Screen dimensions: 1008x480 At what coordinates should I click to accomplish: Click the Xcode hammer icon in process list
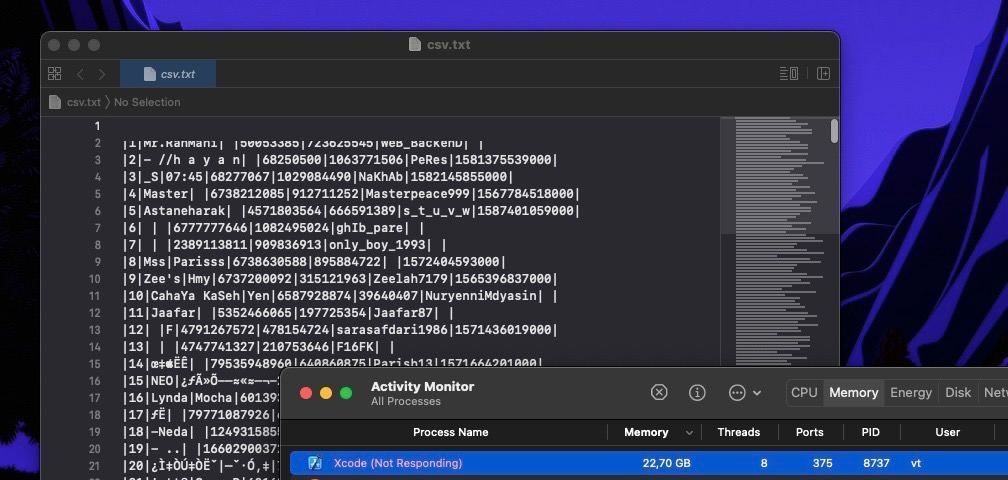click(x=315, y=463)
